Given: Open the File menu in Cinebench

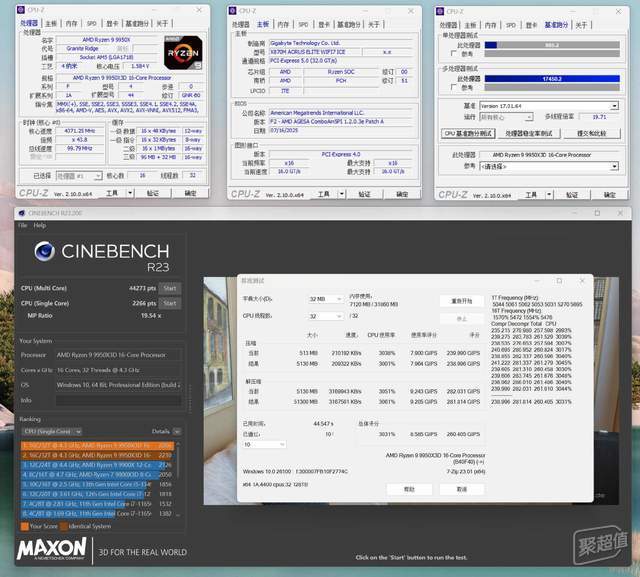Looking at the screenshot, I should pyautogui.click(x=23, y=225).
